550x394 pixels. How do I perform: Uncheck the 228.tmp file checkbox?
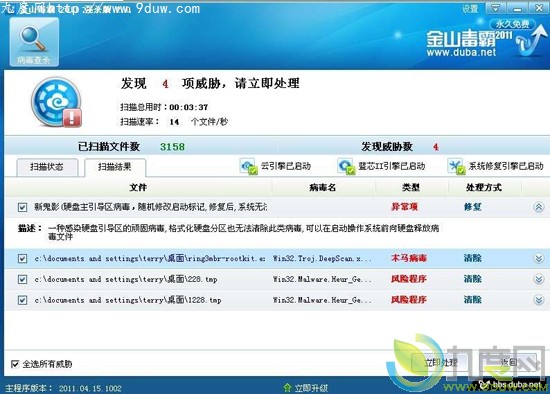22,280
